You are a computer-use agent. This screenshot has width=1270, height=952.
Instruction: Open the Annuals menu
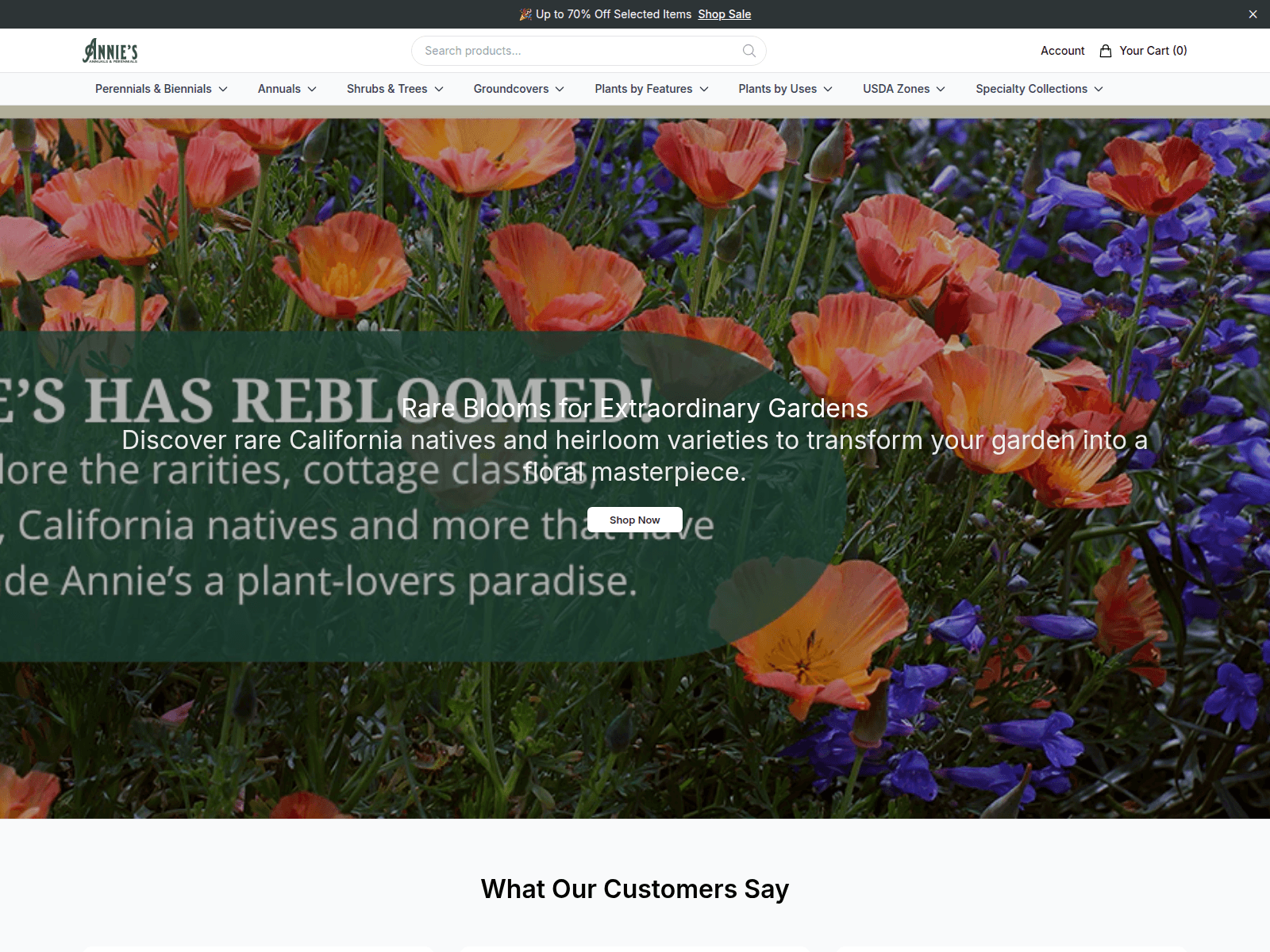click(x=287, y=89)
